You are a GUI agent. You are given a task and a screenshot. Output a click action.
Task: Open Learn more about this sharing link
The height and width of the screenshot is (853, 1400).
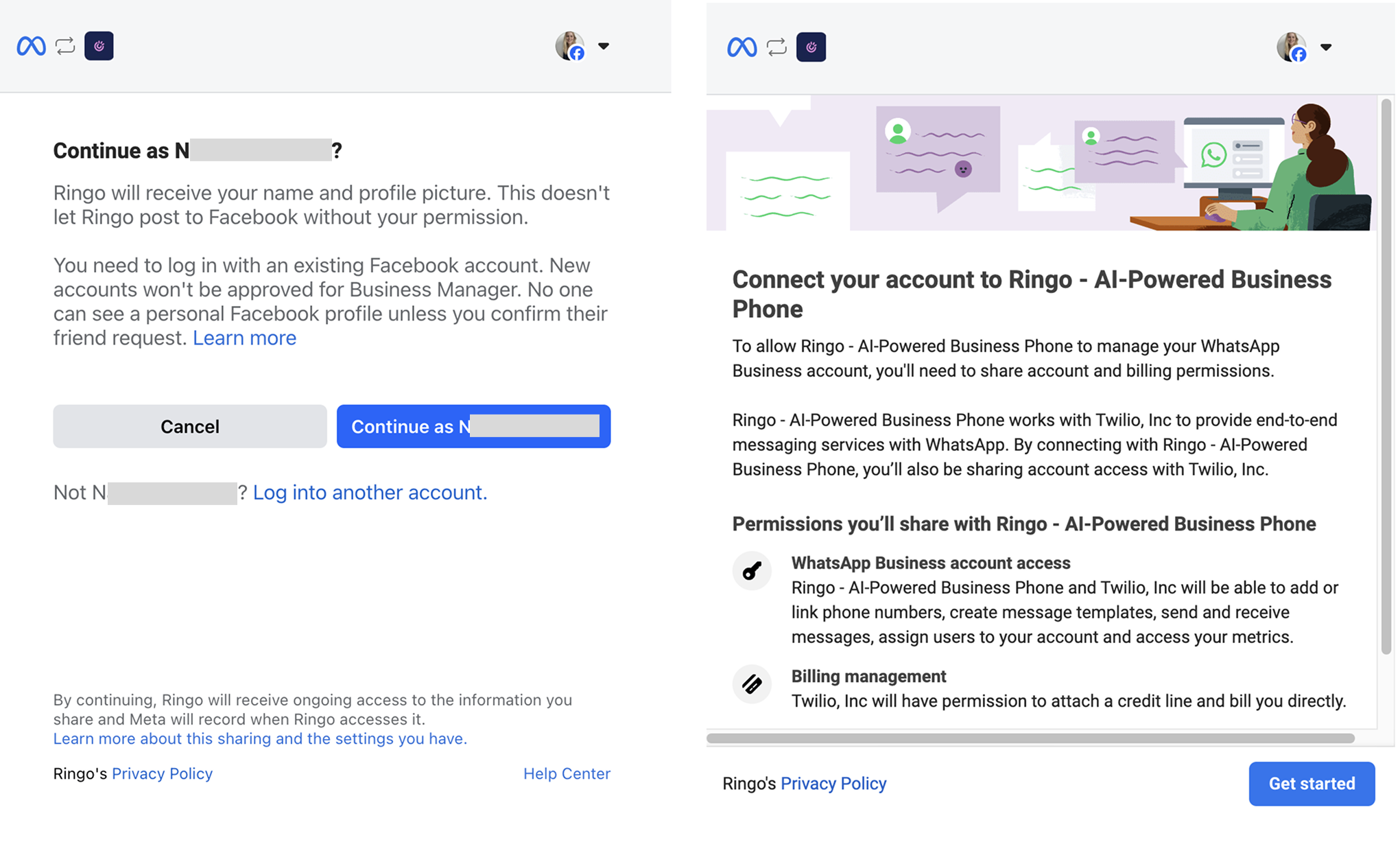[x=260, y=738]
